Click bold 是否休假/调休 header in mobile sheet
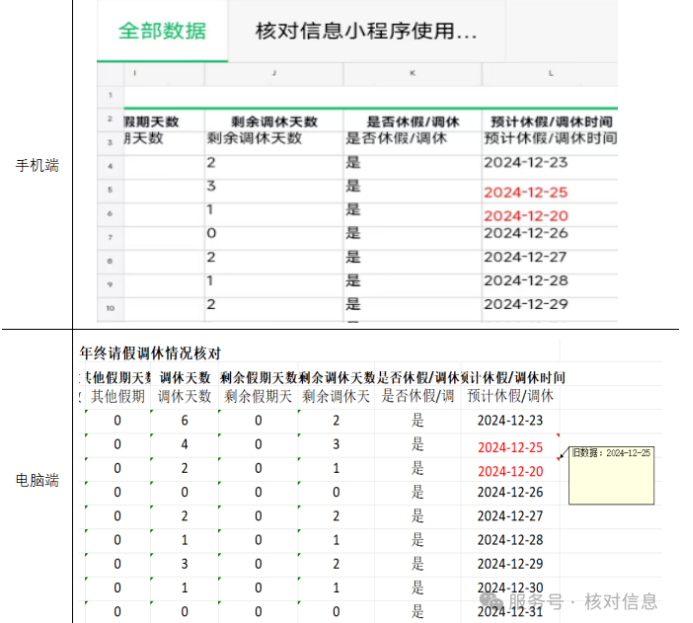 (x=413, y=122)
